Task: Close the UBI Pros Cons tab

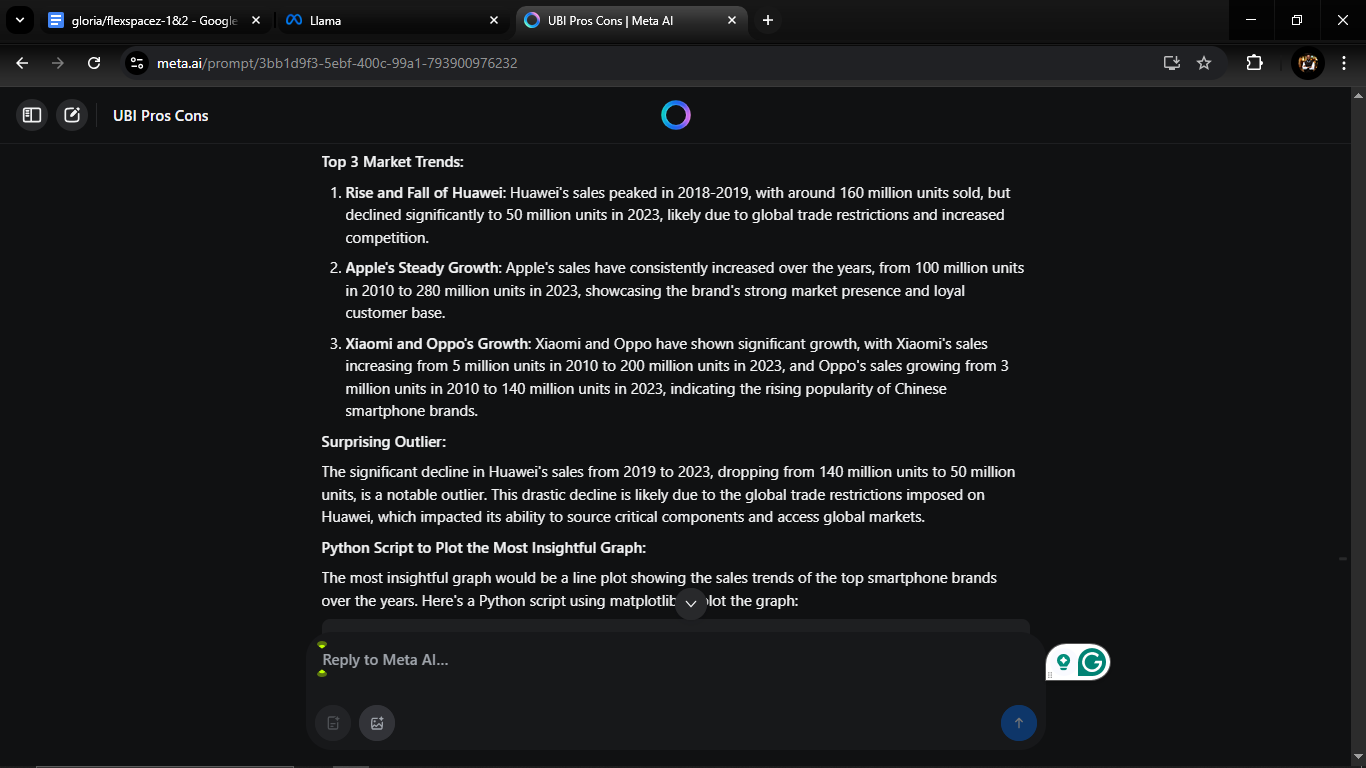Action: tap(732, 20)
